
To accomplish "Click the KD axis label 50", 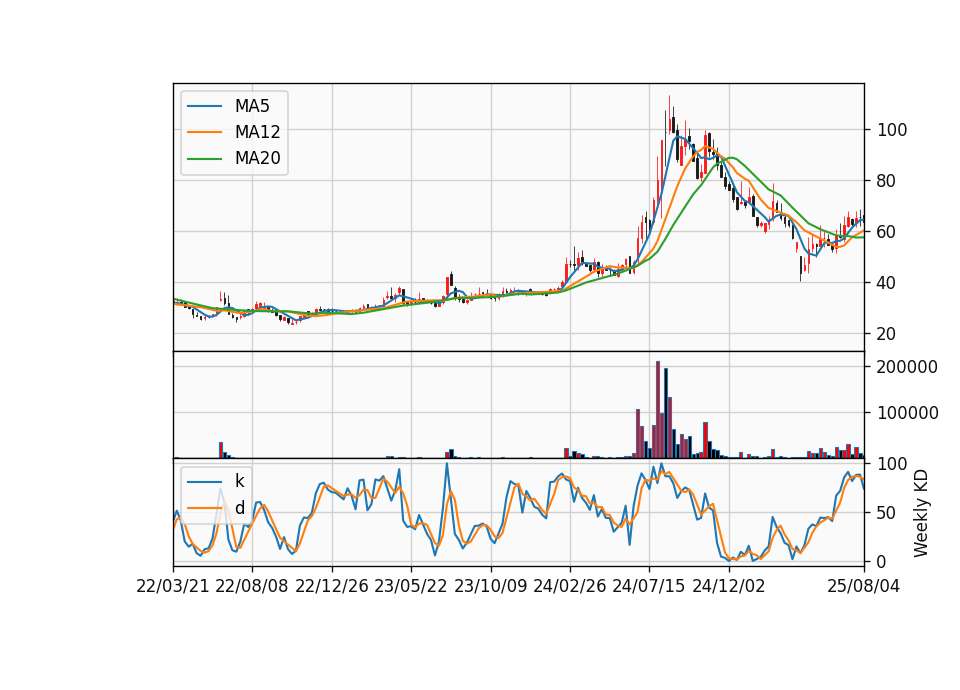I will point(887,512).
